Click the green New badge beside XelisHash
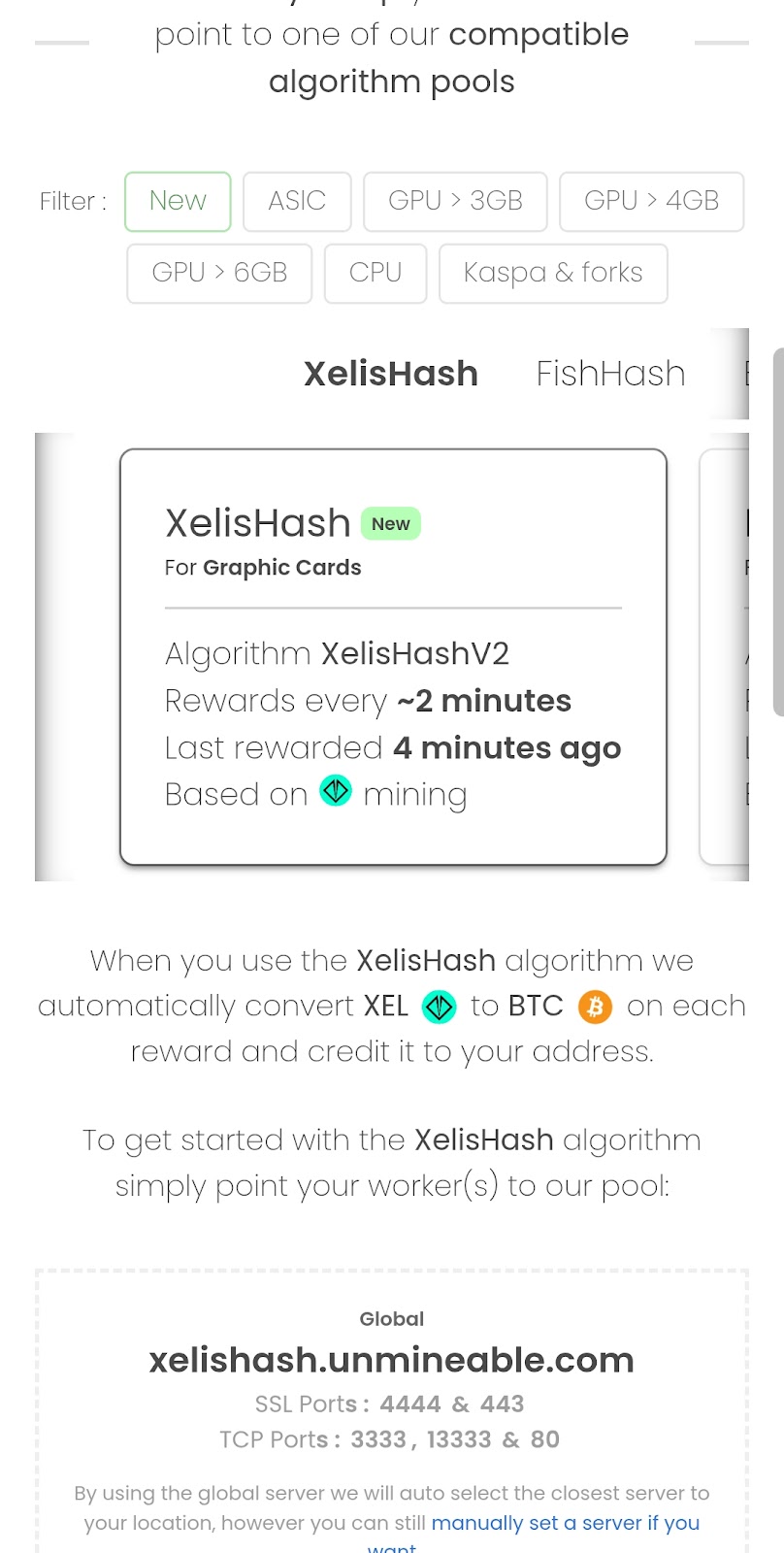Image resolution: width=784 pixels, height=1553 pixels. [x=391, y=524]
